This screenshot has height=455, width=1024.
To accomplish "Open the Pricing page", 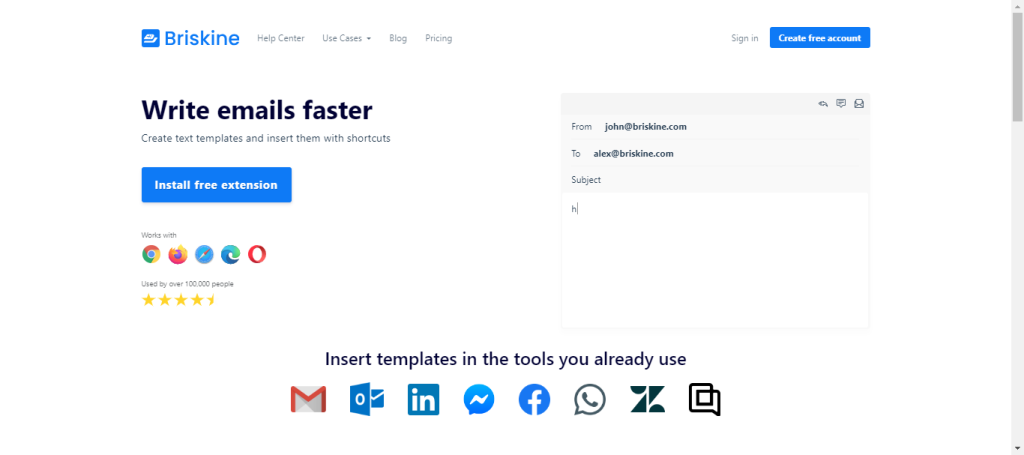I will point(438,38).
